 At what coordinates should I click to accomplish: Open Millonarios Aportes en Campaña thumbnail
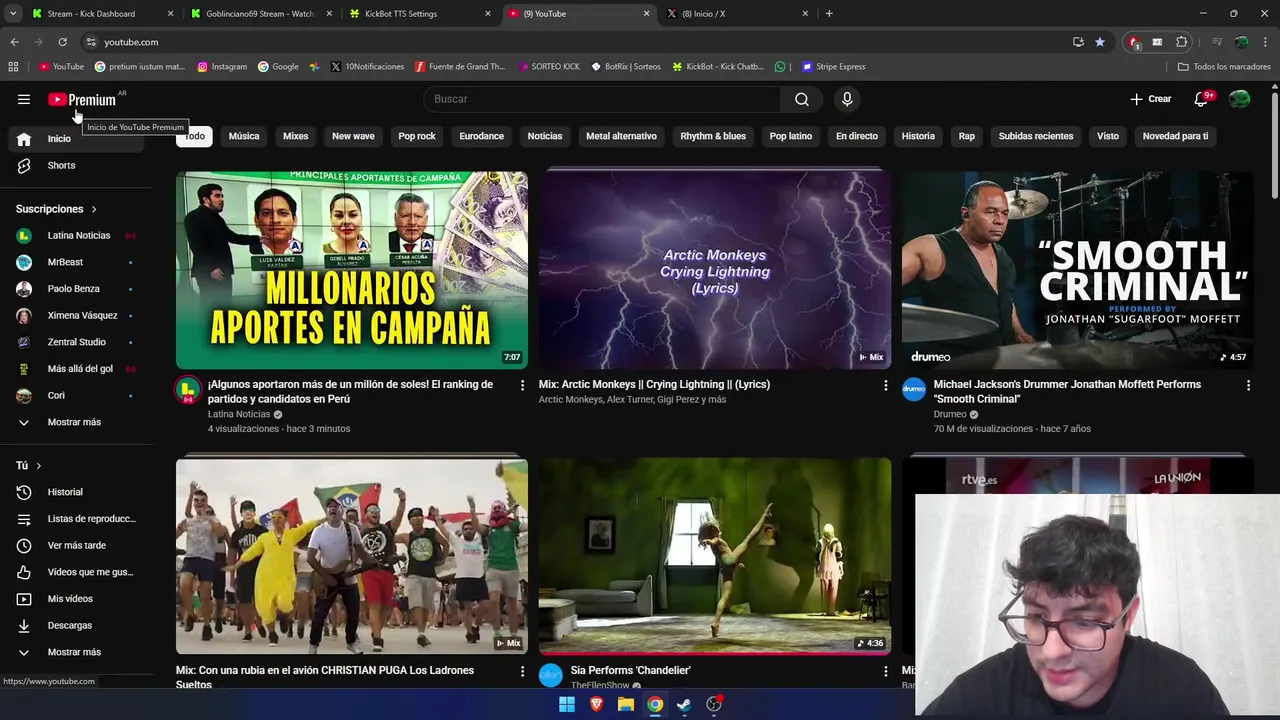pos(352,270)
